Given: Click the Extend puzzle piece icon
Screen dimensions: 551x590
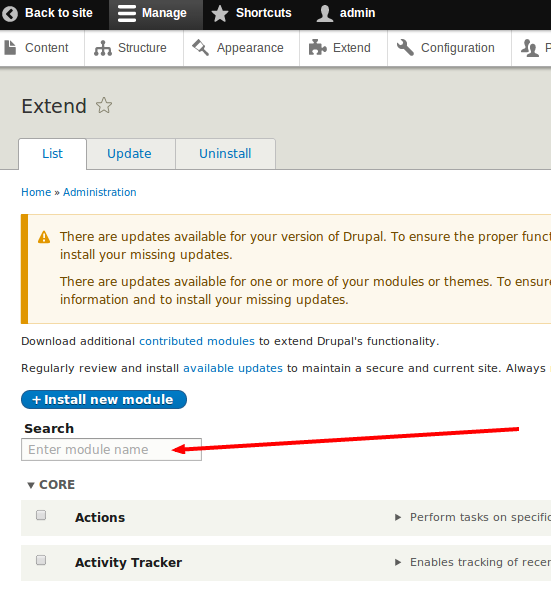Looking at the screenshot, I should [x=317, y=48].
